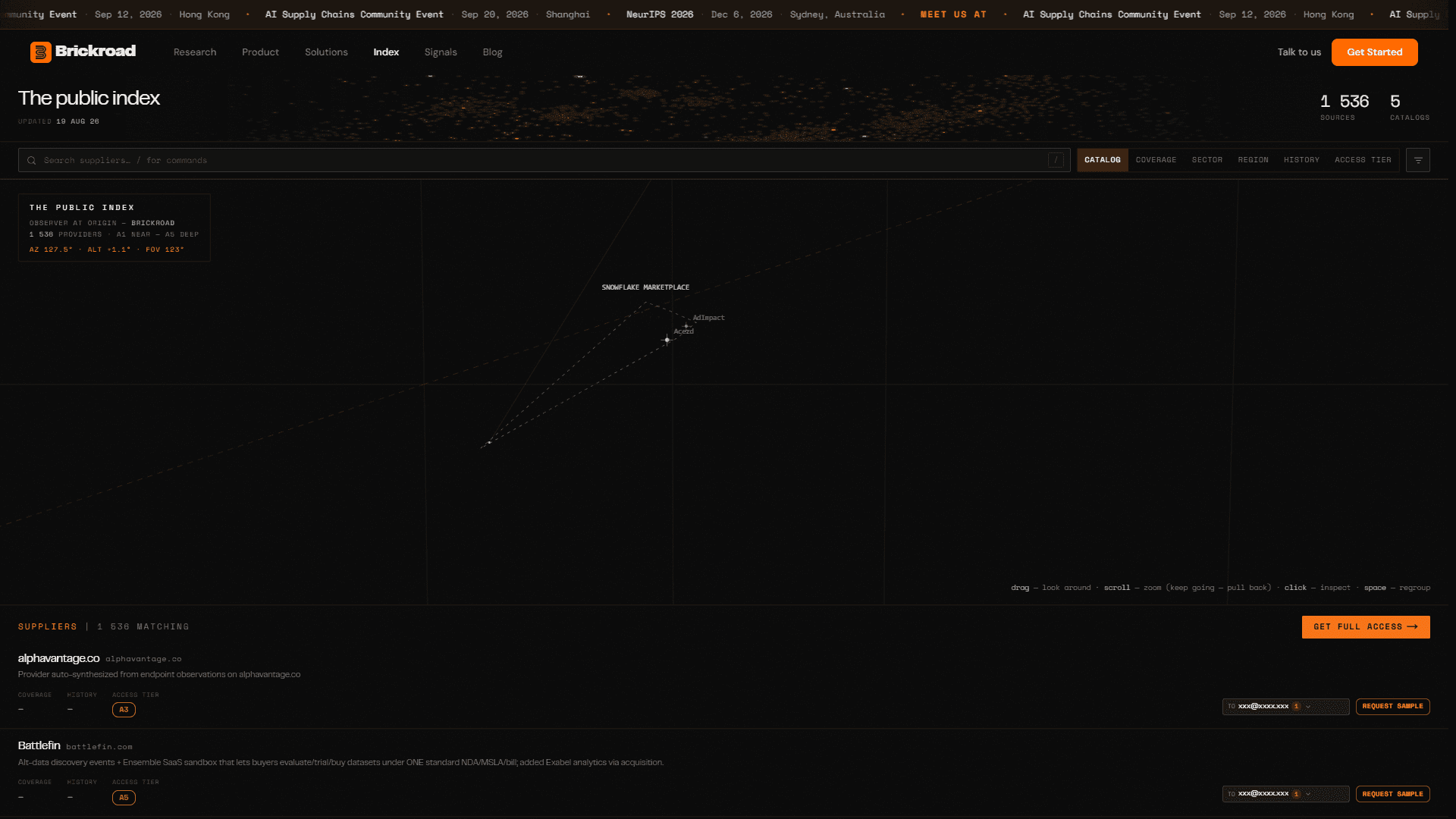Open the Solutions nav menu

326,52
